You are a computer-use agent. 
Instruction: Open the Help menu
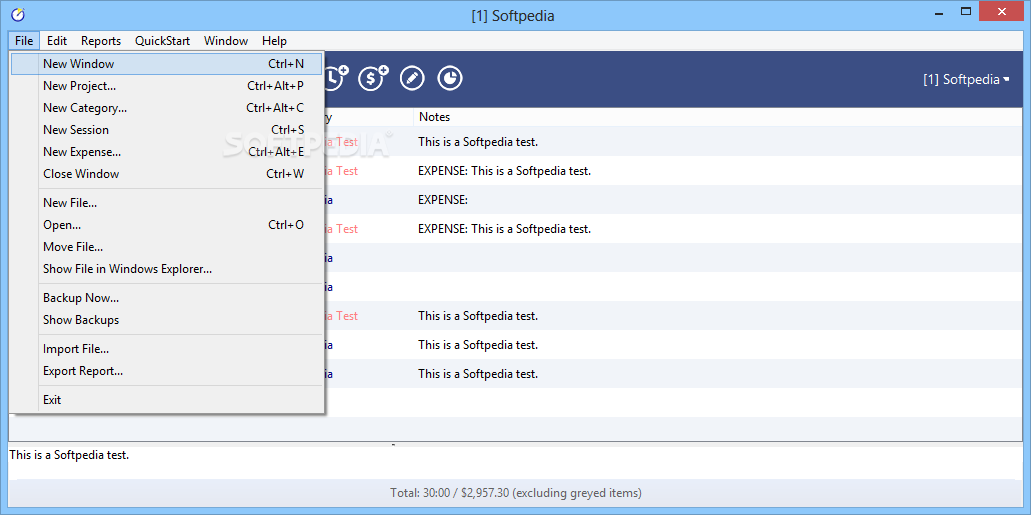point(274,41)
